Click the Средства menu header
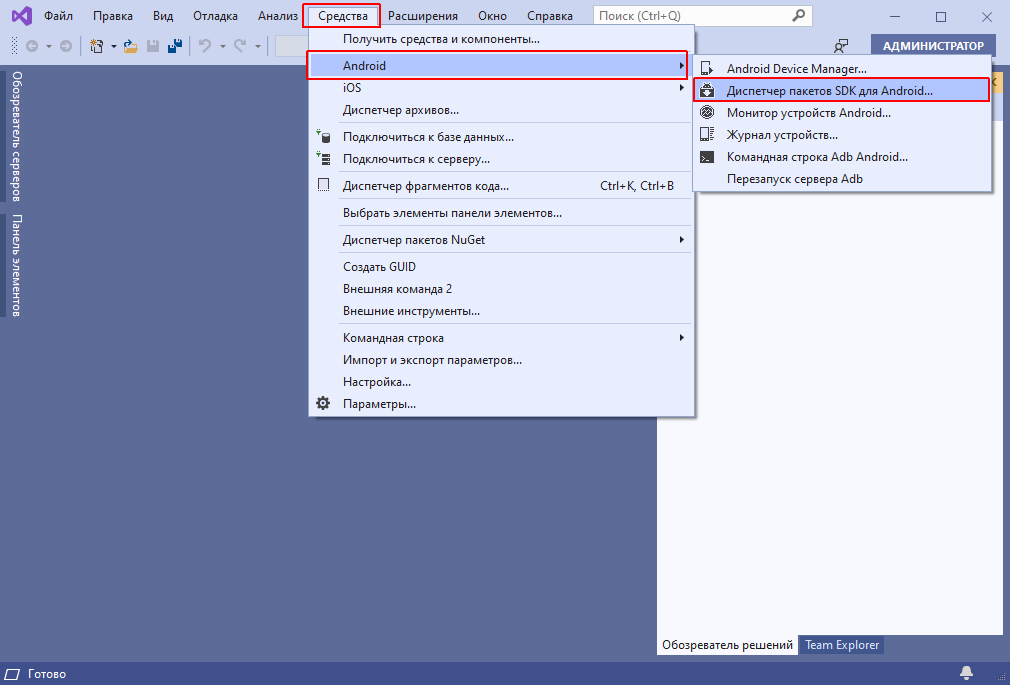Viewport: 1010px width, 685px height. pyautogui.click(x=342, y=15)
